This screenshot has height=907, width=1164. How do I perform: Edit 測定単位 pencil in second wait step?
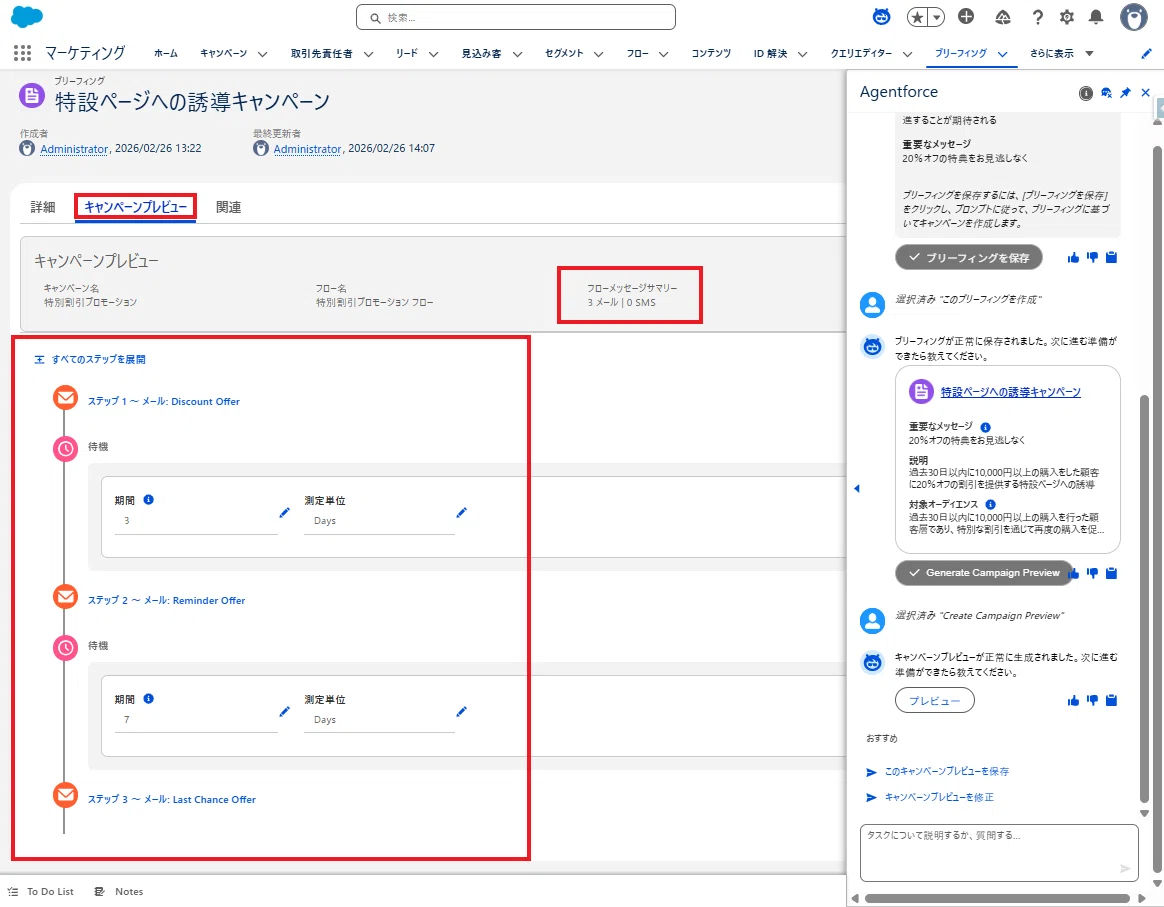click(x=461, y=712)
